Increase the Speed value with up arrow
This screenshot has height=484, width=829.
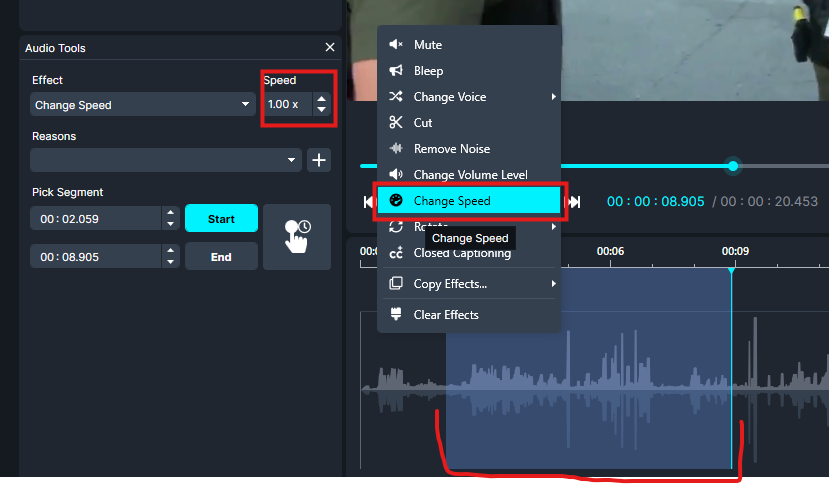click(x=321, y=99)
